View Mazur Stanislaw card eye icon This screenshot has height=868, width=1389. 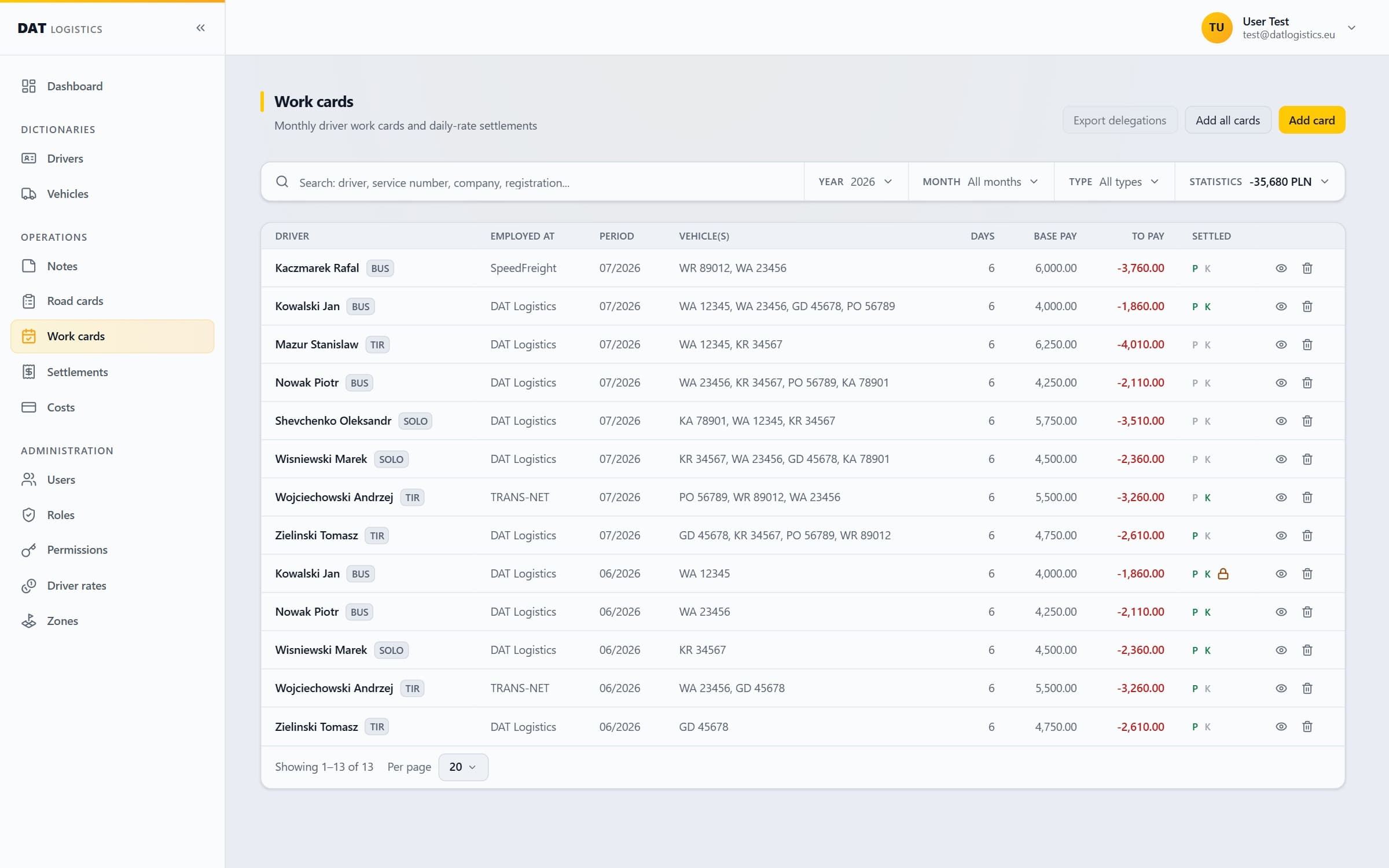(1281, 344)
